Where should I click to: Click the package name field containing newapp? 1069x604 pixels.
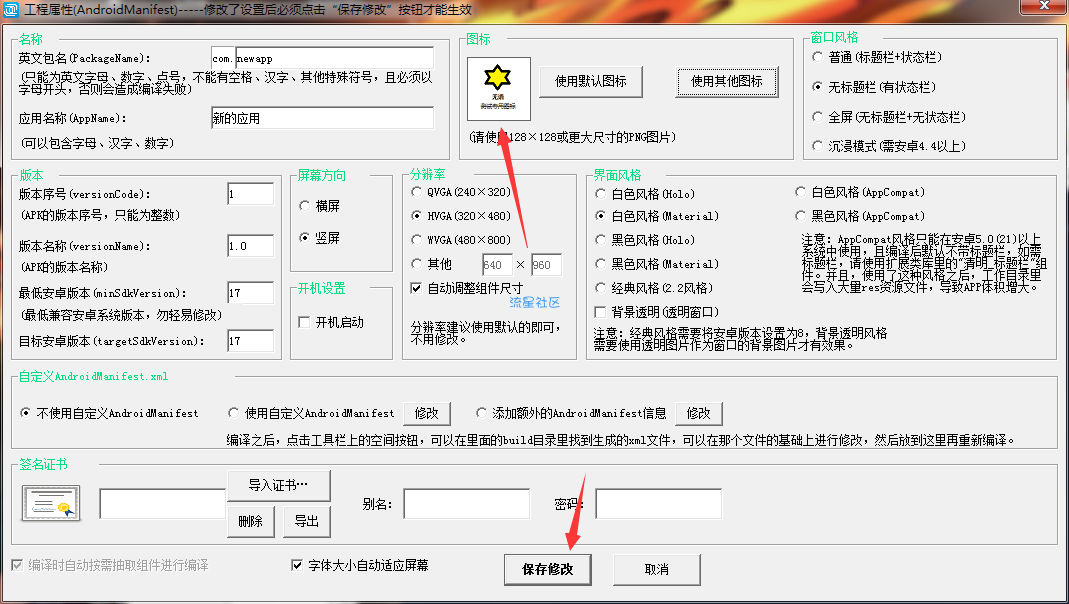pos(335,59)
